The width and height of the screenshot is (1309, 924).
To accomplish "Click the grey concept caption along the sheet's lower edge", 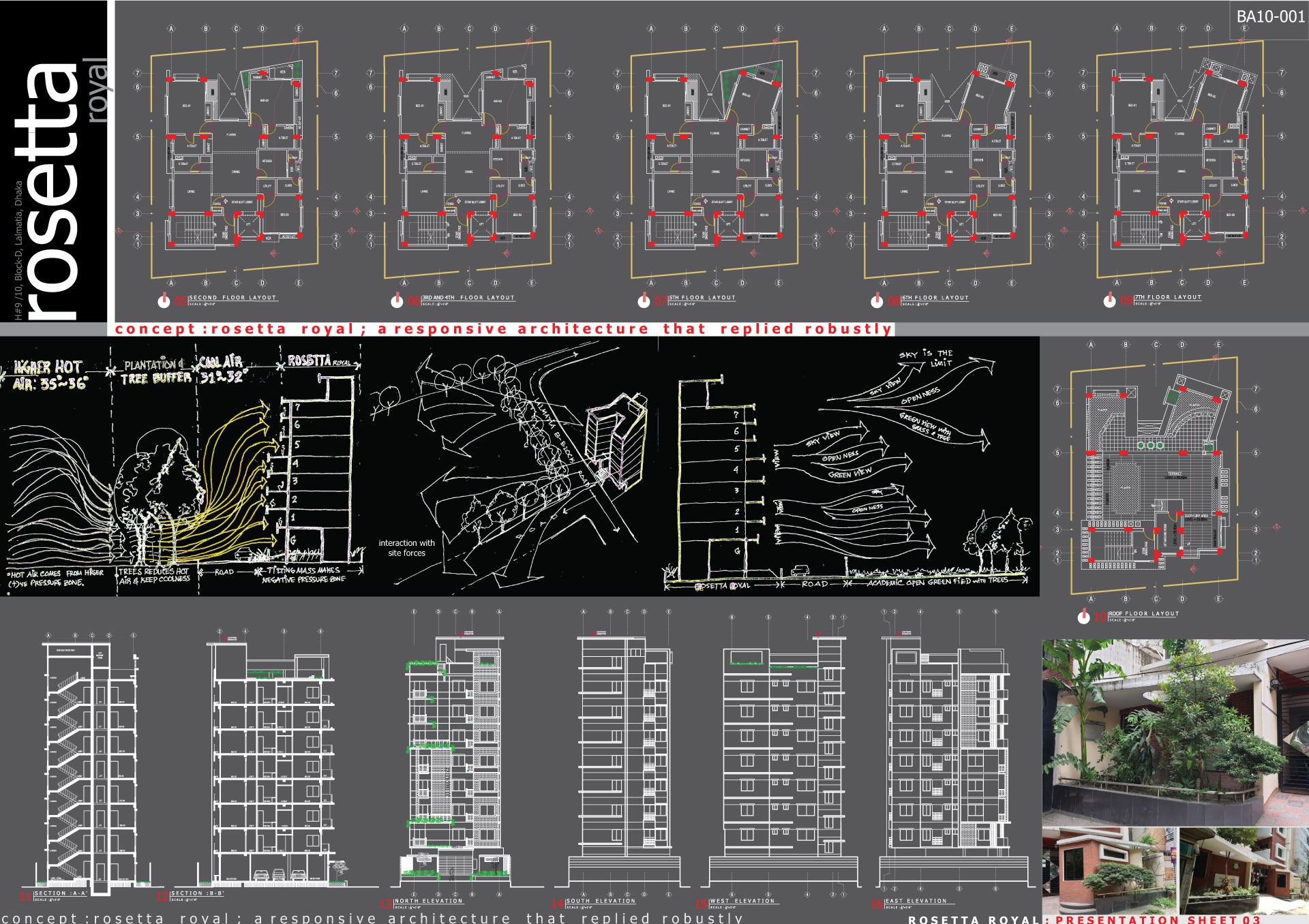I will pos(373,918).
